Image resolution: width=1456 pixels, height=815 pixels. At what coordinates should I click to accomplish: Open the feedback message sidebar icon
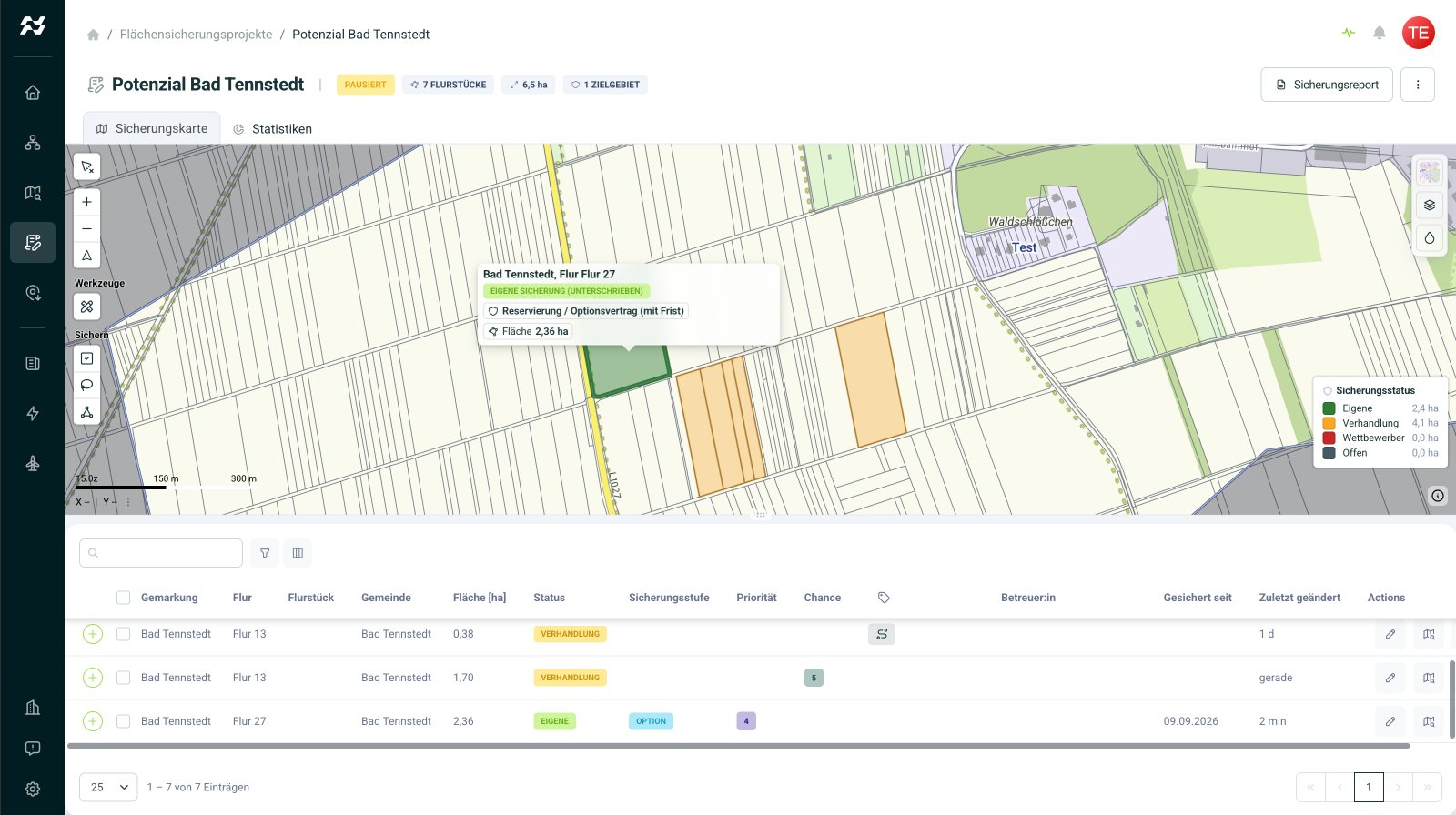click(33, 749)
